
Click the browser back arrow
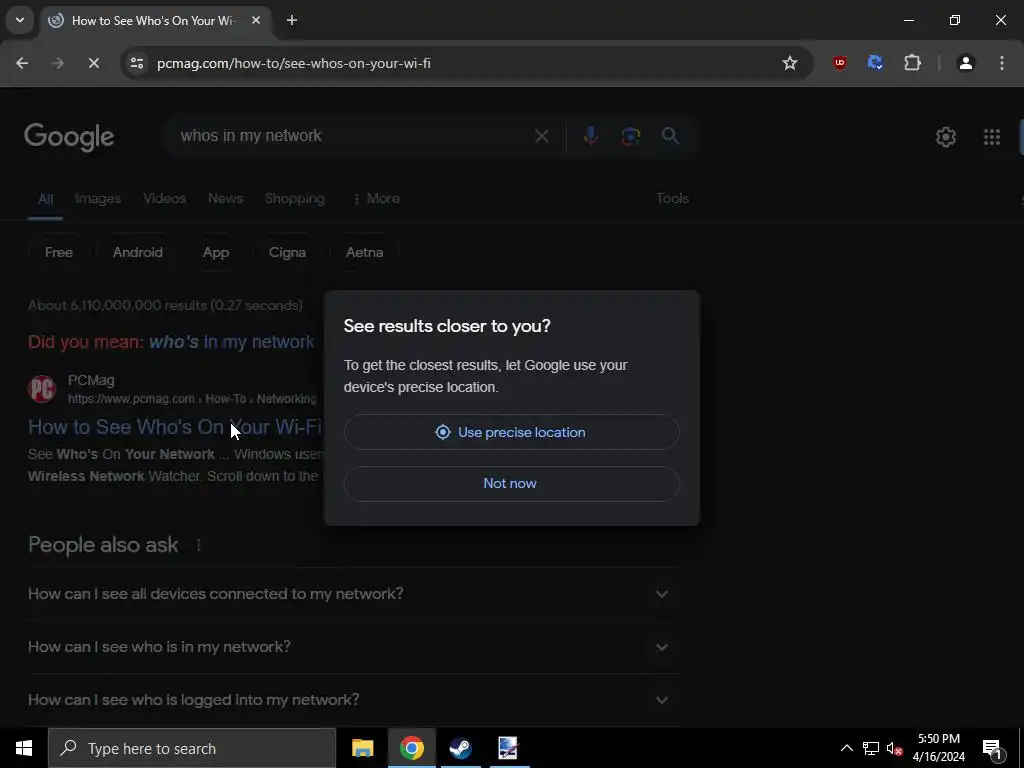[x=22, y=63]
